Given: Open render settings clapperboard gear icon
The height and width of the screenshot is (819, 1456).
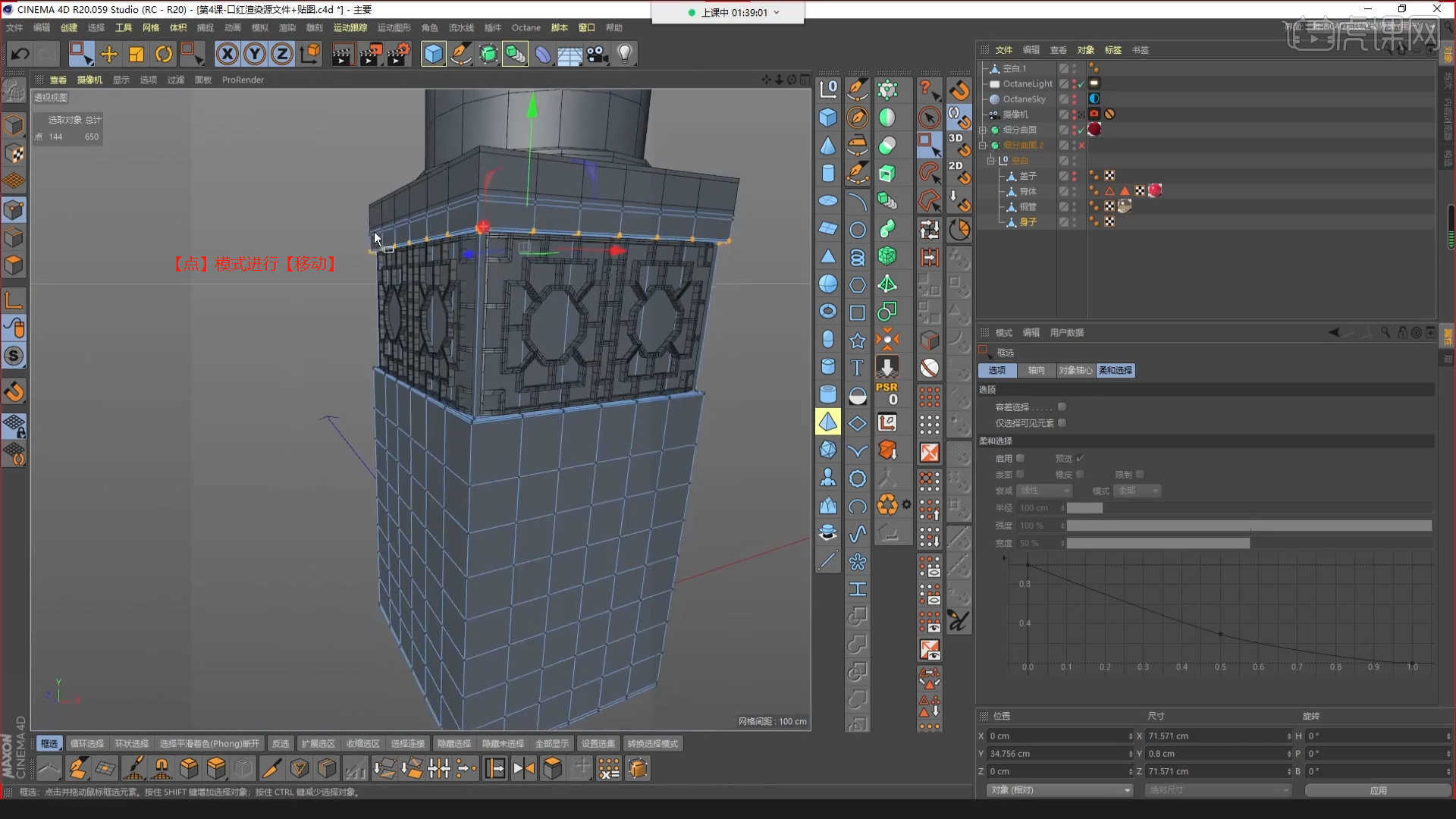Looking at the screenshot, I should coord(398,54).
